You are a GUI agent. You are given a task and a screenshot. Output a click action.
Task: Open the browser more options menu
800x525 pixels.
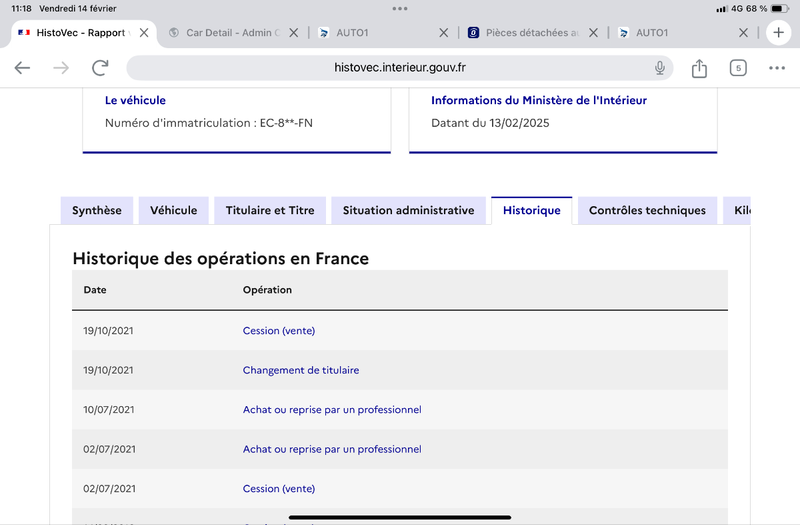click(777, 68)
